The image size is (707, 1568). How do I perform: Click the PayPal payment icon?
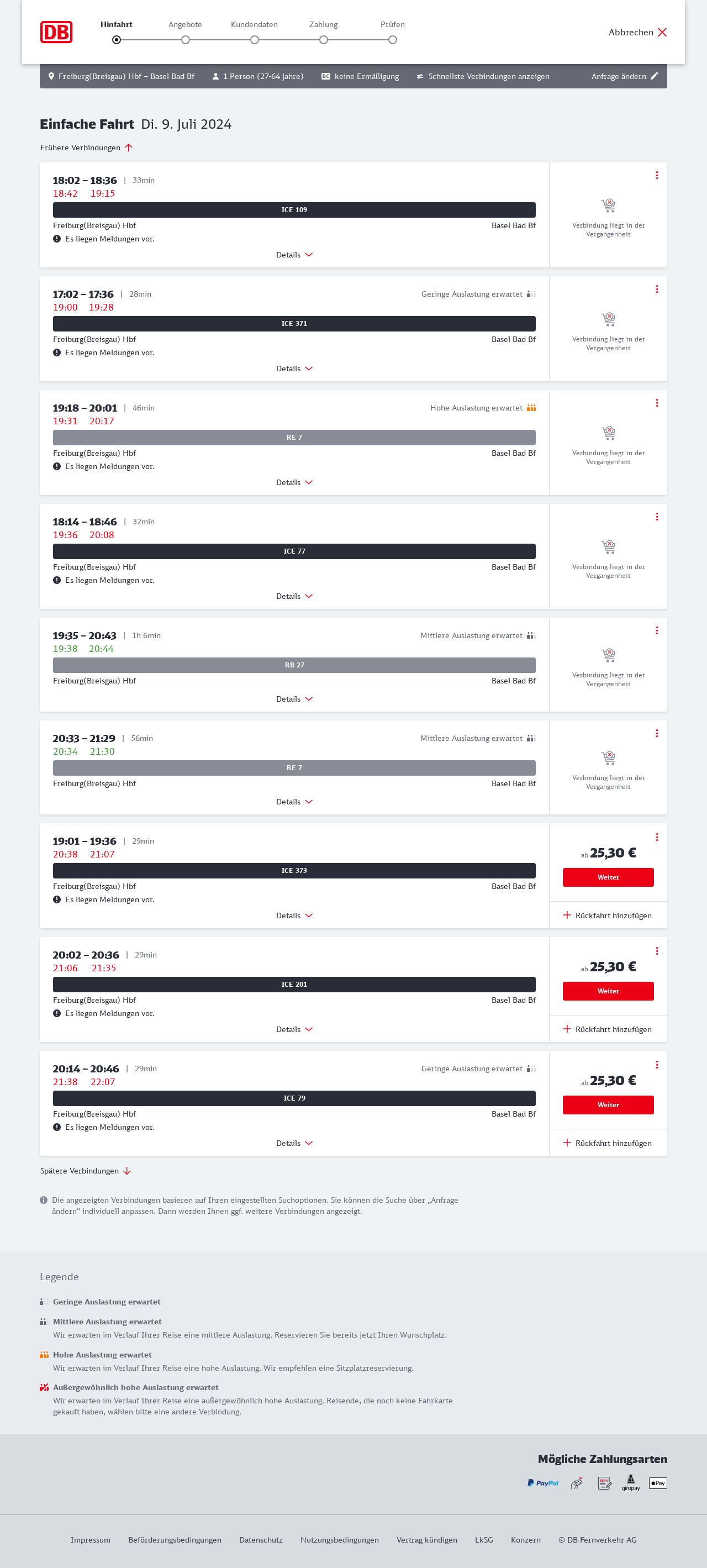point(543,1483)
